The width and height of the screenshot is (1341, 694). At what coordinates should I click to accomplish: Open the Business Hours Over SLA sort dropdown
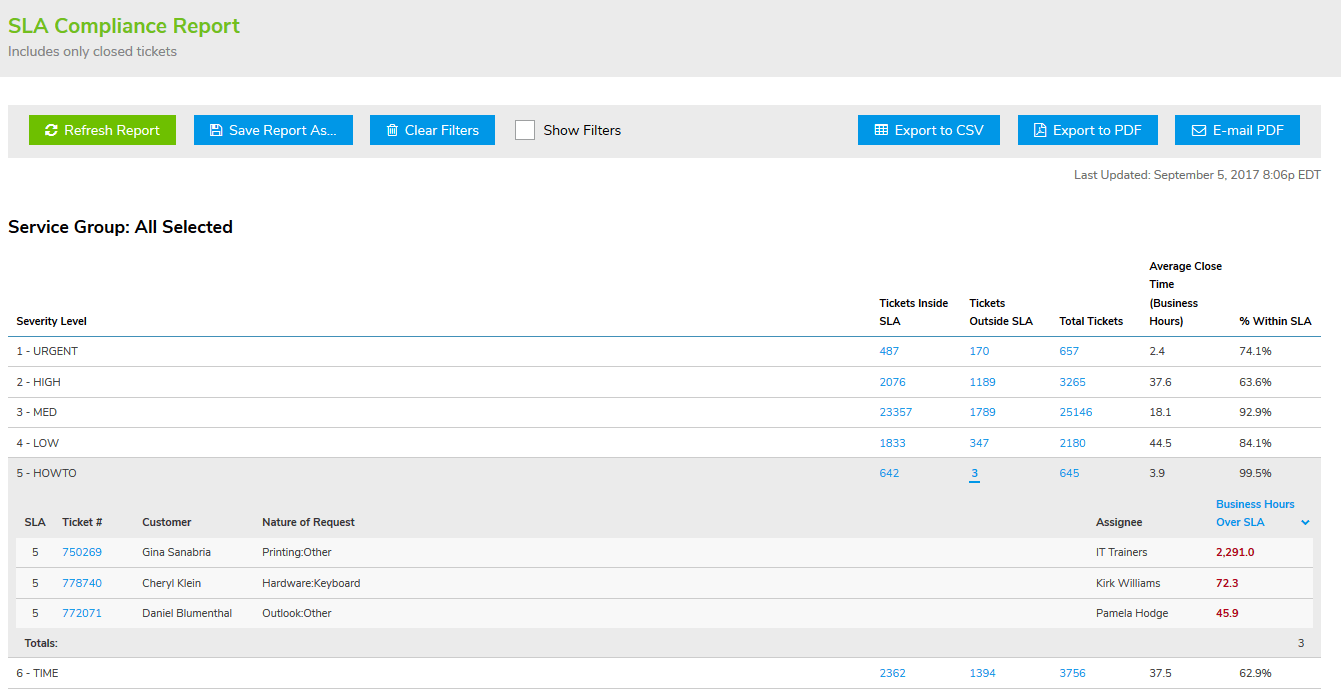(1305, 522)
